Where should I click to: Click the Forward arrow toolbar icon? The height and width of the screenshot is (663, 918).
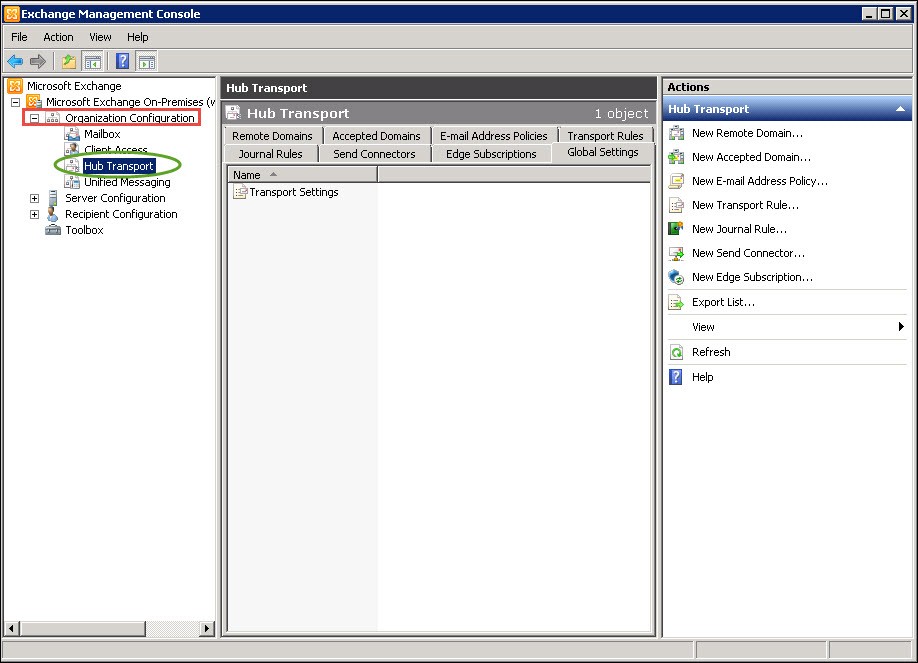pos(37,61)
